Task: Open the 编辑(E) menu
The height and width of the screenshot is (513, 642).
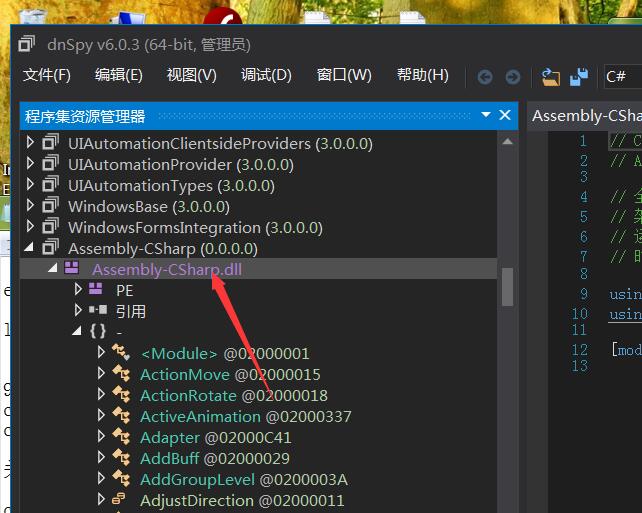Action: click(119, 75)
